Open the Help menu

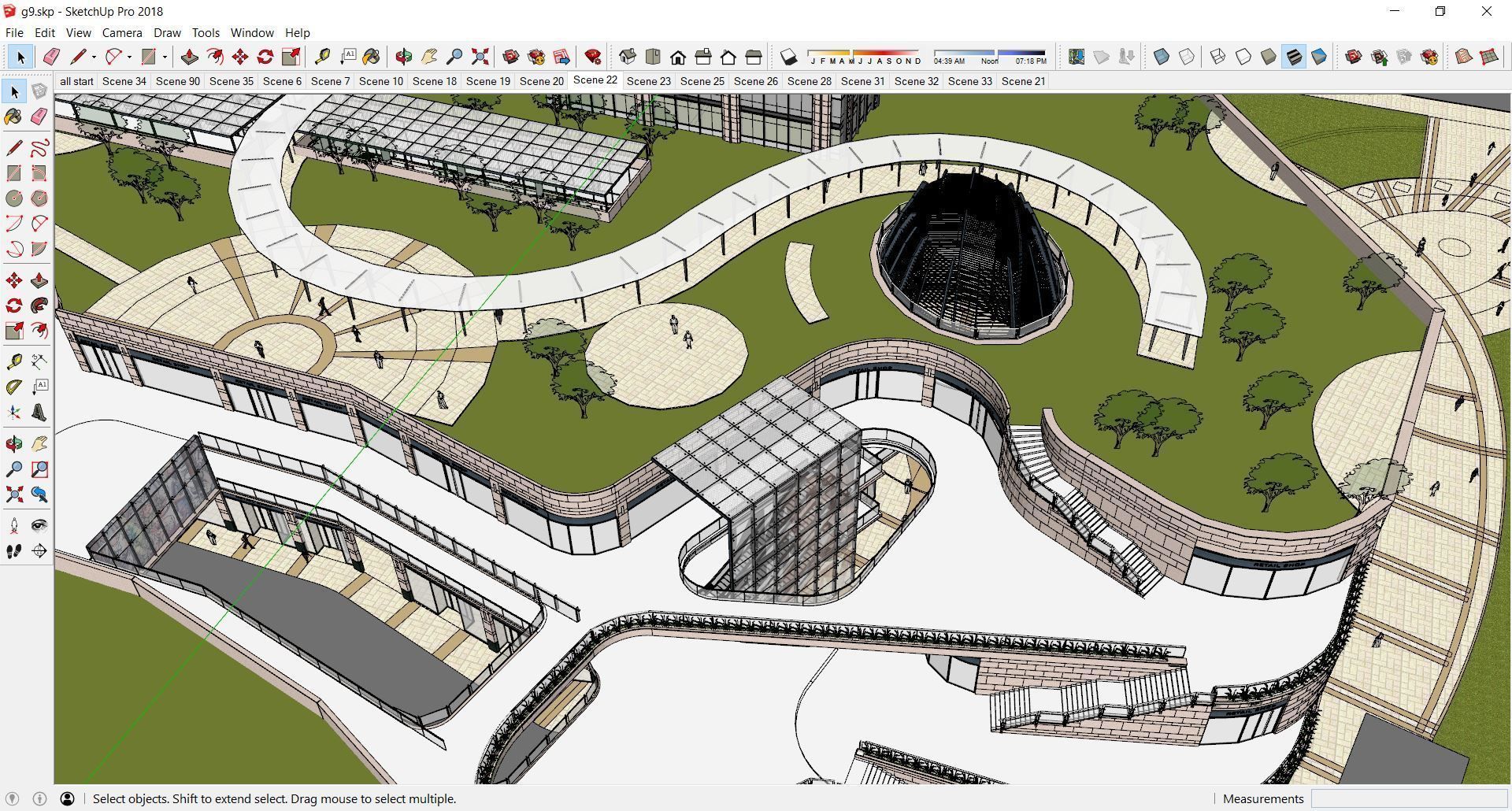coord(297,33)
